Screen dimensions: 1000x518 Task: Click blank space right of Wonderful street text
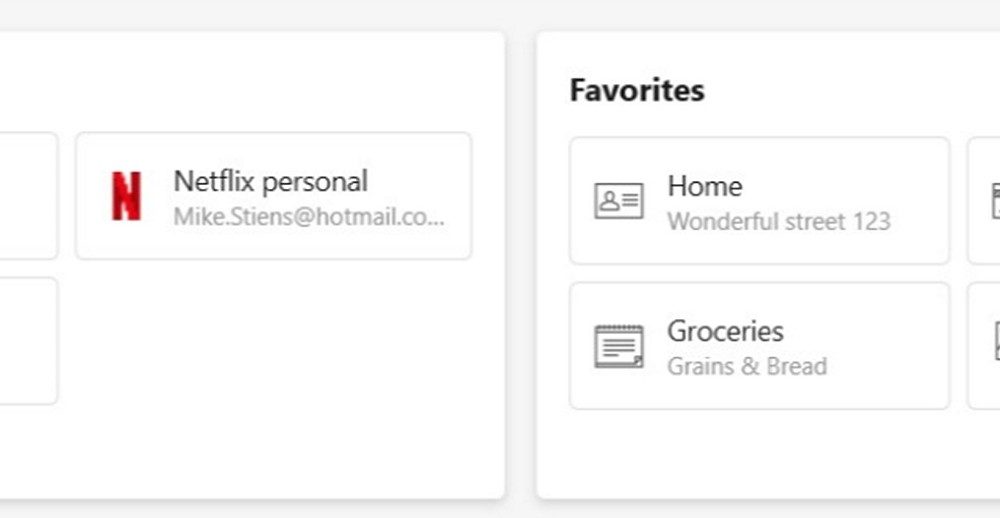pyautogui.click(x=918, y=221)
